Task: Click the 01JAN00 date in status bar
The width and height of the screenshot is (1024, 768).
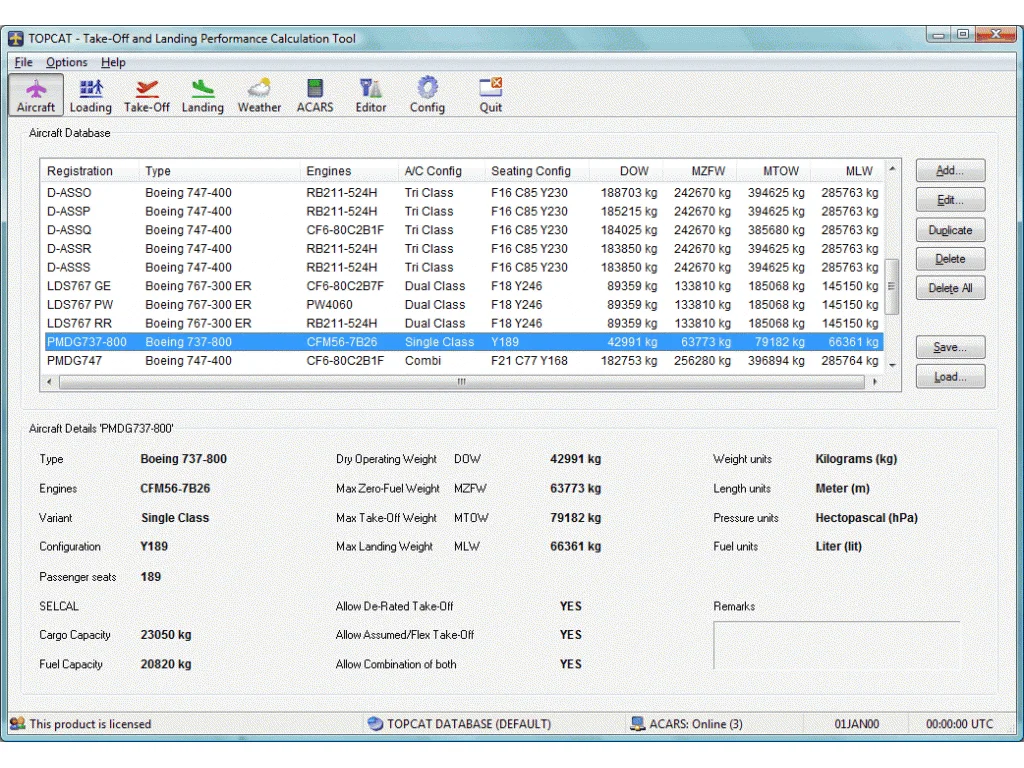Action: [857, 724]
